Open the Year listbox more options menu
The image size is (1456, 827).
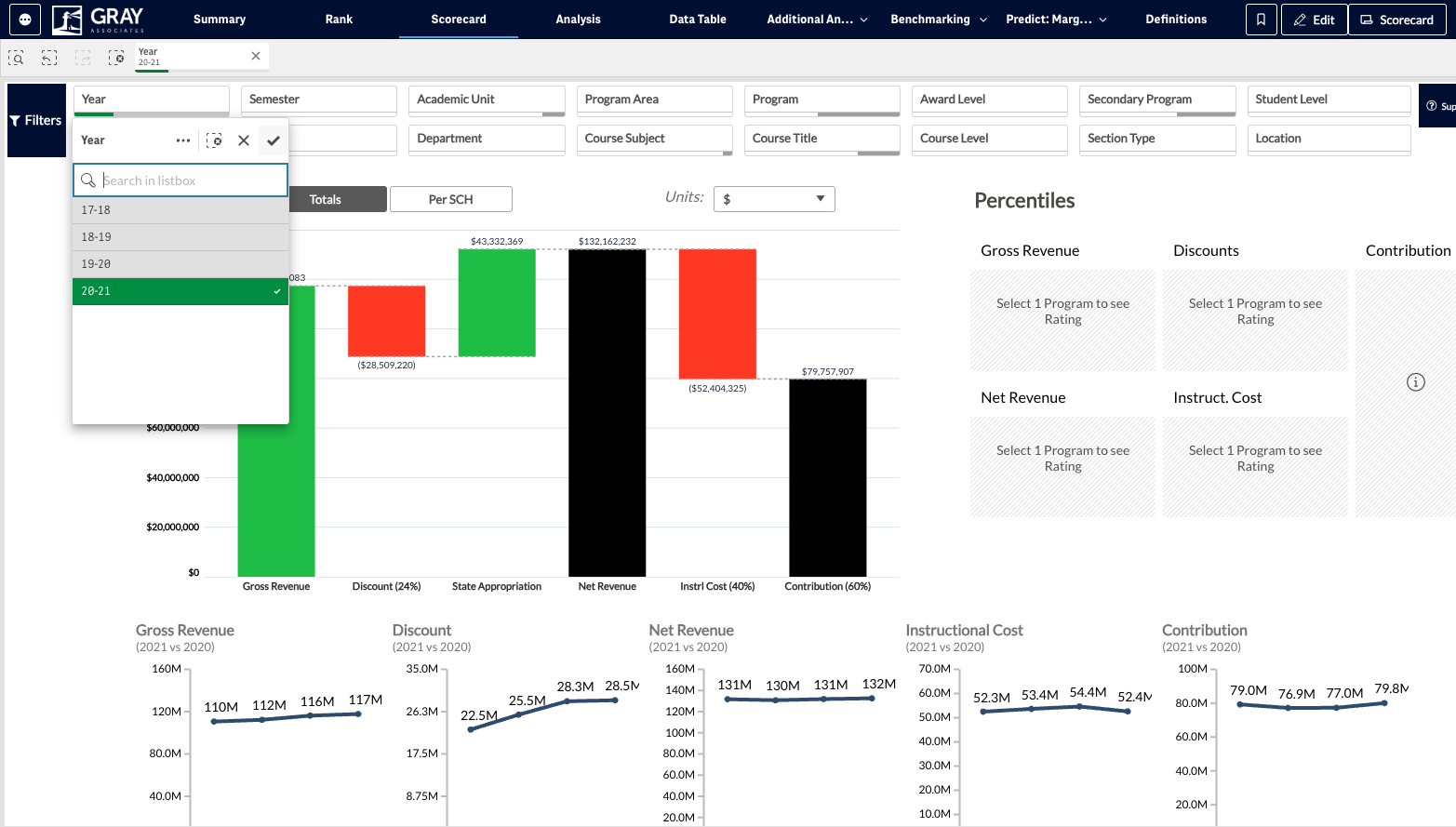(183, 140)
